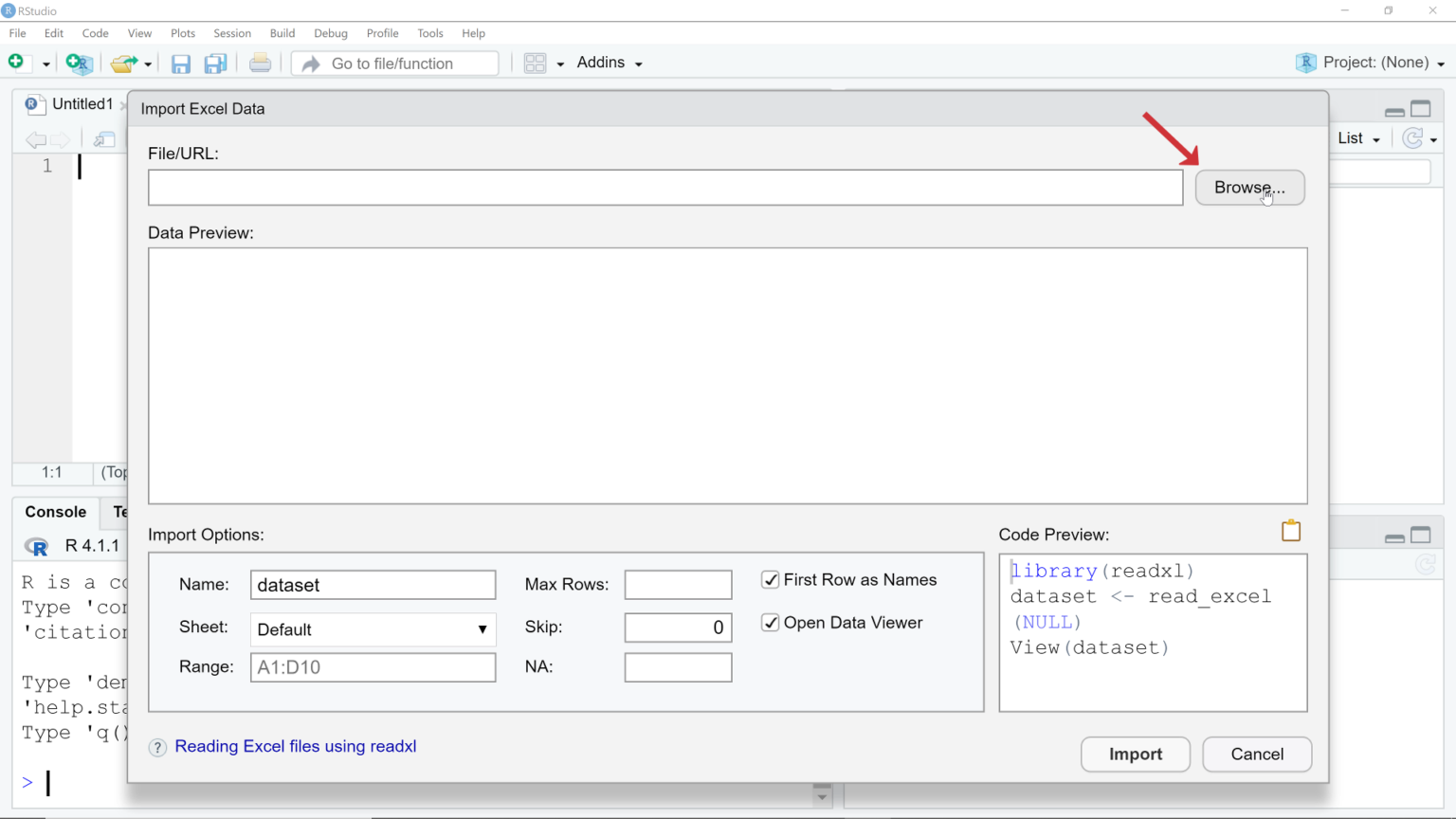The width and height of the screenshot is (1456, 819).
Task: Open the Debug menu
Action: [331, 33]
